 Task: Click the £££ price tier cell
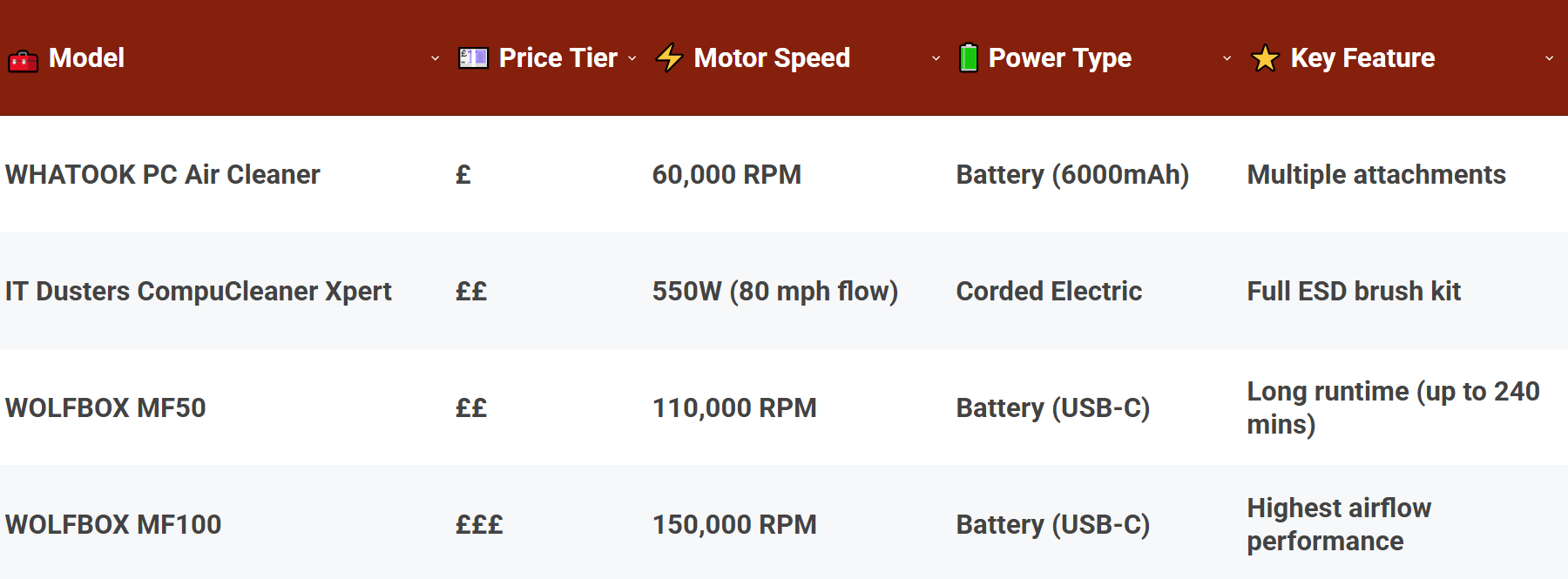tap(479, 524)
